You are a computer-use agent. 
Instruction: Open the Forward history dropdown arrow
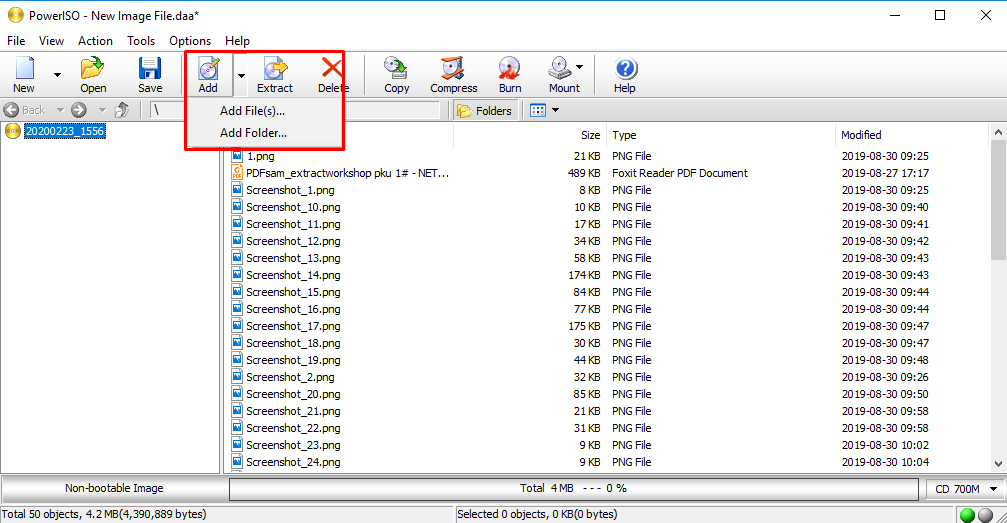coord(101,110)
